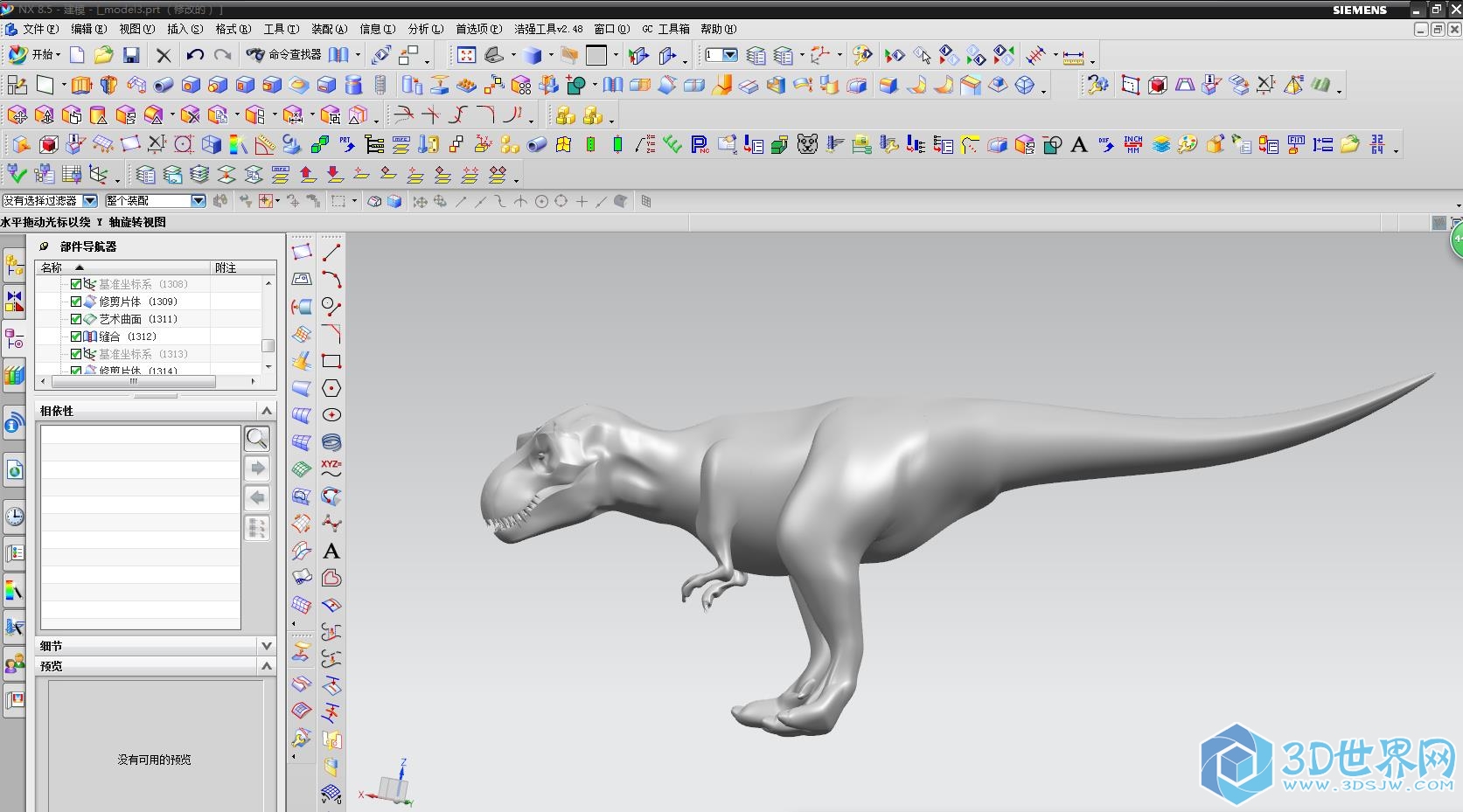Click the Delete X icon
This screenshot has width=1463, height=812.
click(164, 55)
